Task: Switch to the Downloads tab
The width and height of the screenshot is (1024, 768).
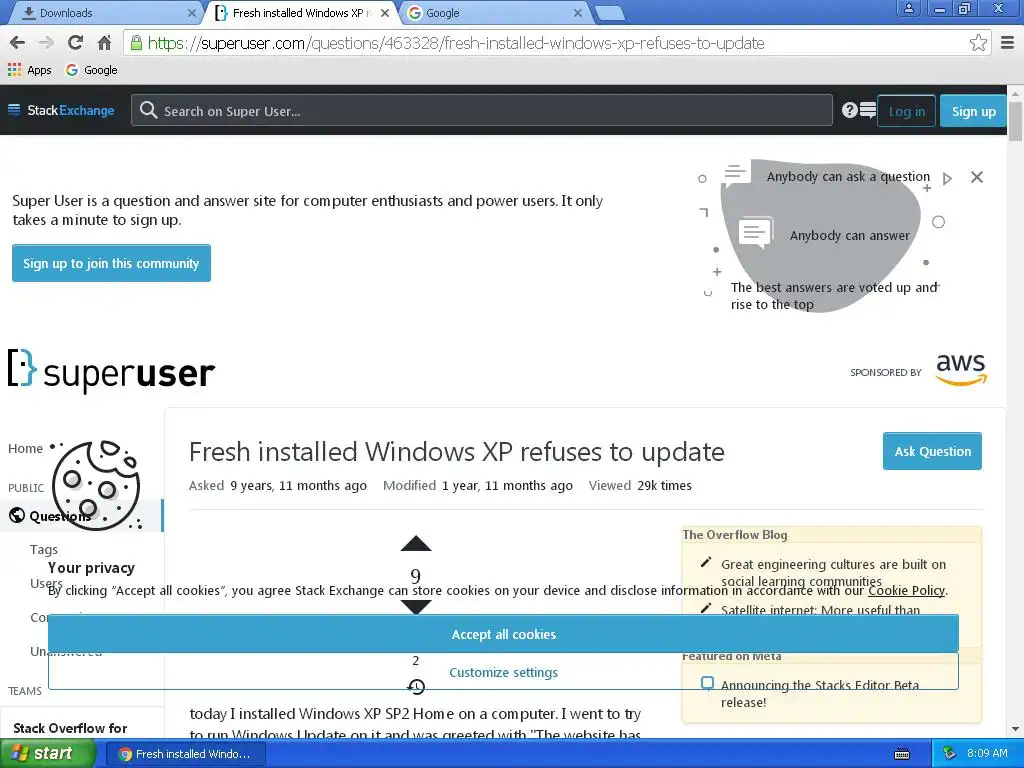Action: (104, 12)
